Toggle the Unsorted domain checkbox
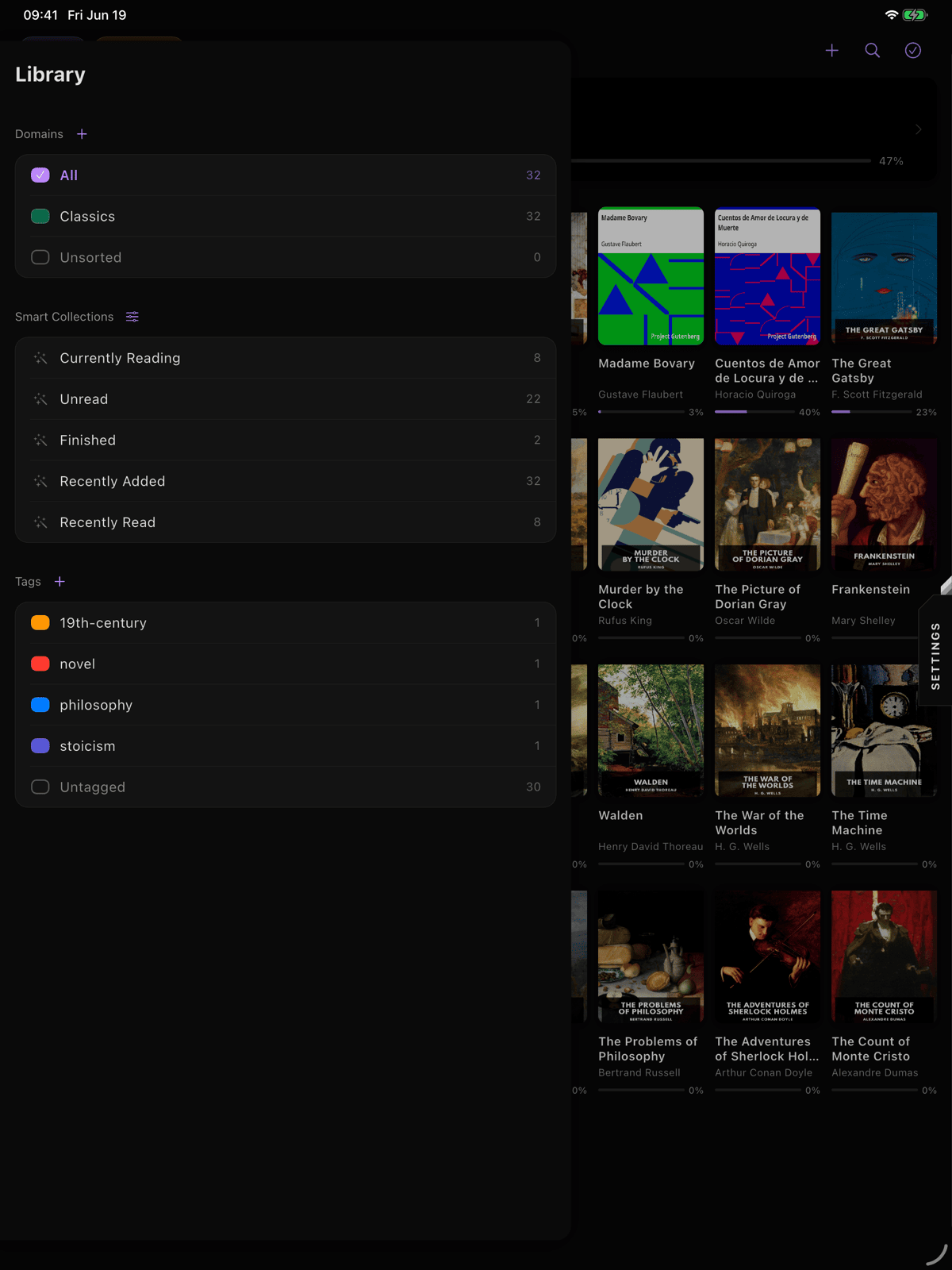 tap(40, 257)
